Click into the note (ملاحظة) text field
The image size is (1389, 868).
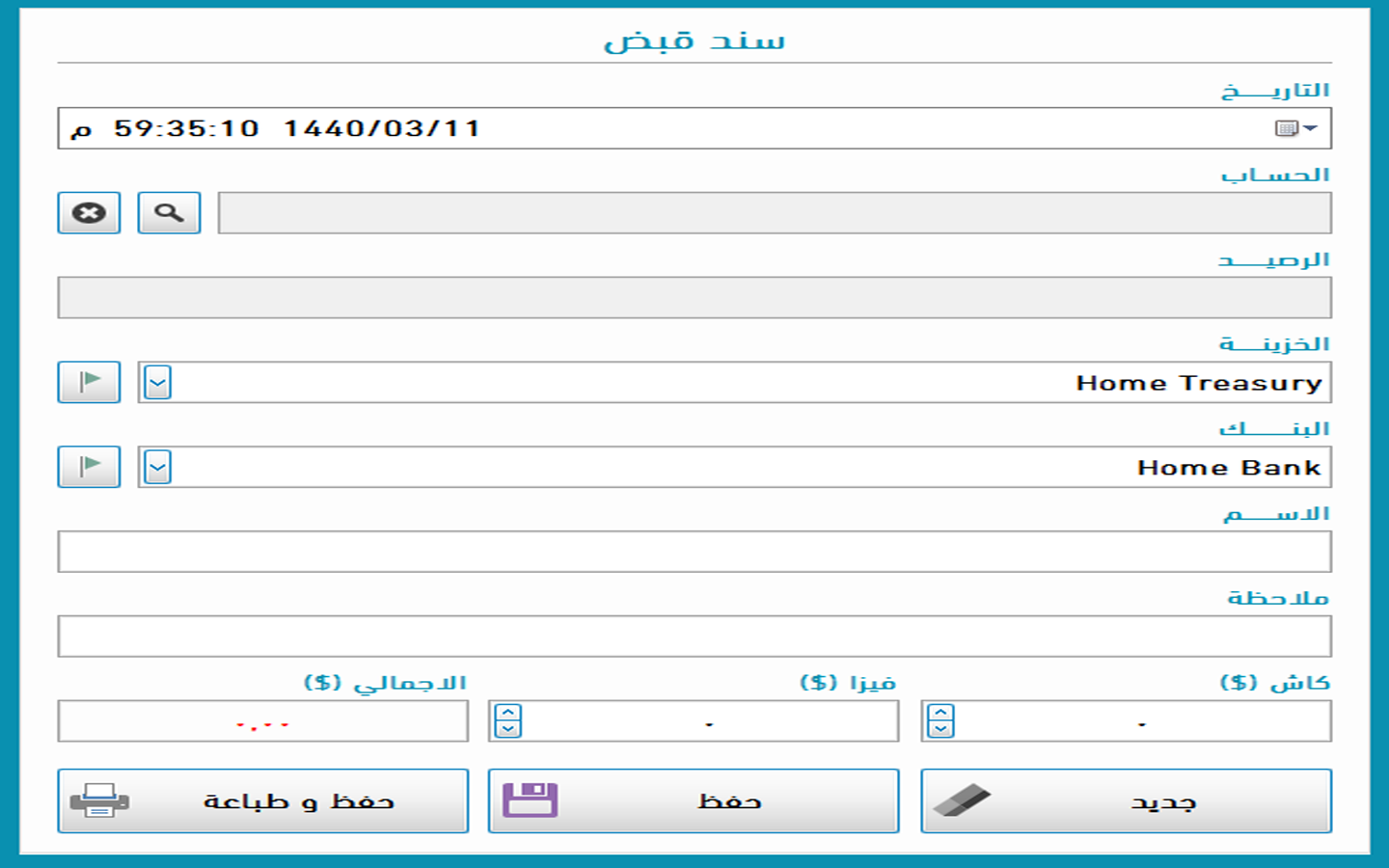click(694, 637)
